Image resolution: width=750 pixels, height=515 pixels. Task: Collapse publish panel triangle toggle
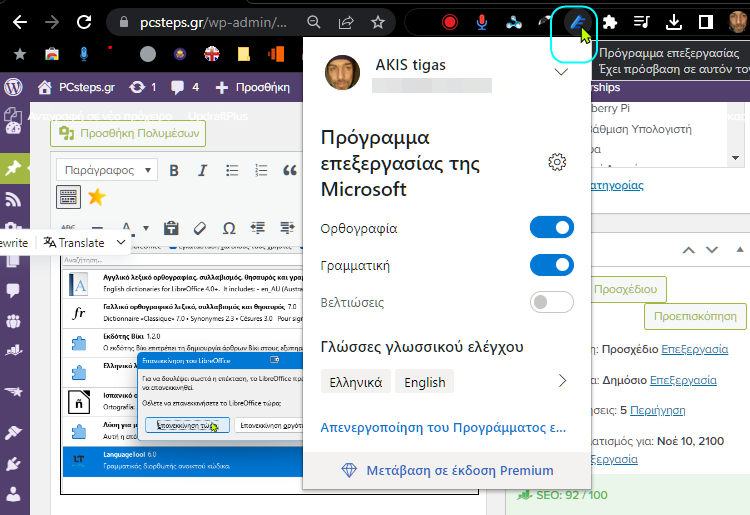pyautogui.click(x=739, y=249)
